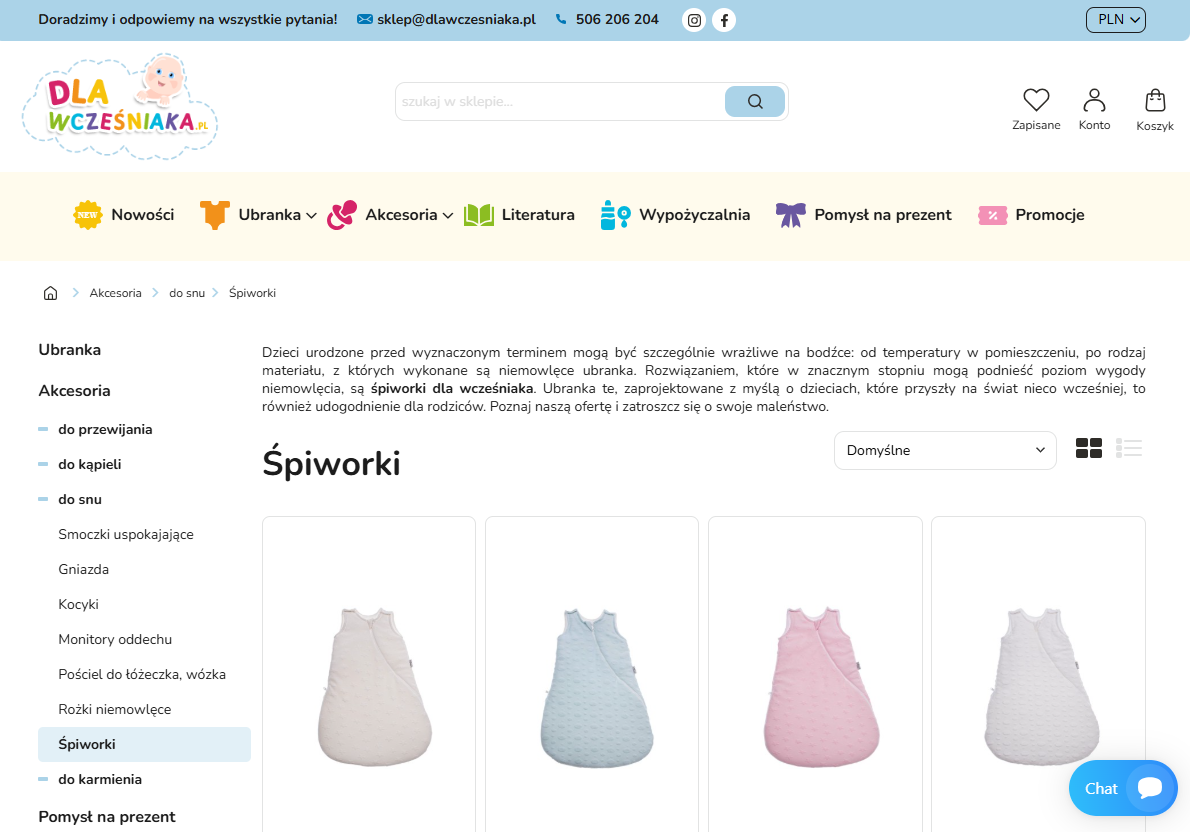Go to home via breadcrumb house icon
1190x832 pixels.
50,293
